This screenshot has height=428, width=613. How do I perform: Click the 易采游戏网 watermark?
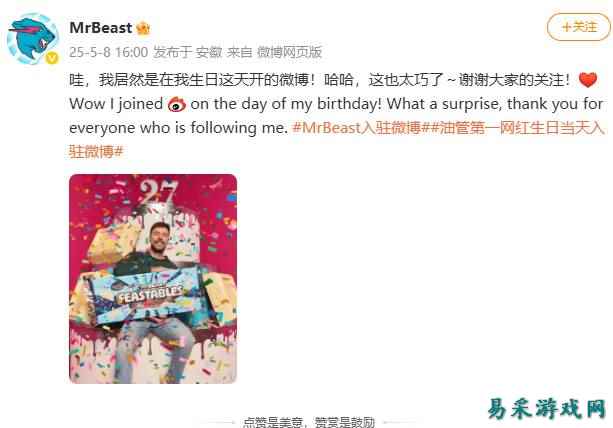(547, 409)
